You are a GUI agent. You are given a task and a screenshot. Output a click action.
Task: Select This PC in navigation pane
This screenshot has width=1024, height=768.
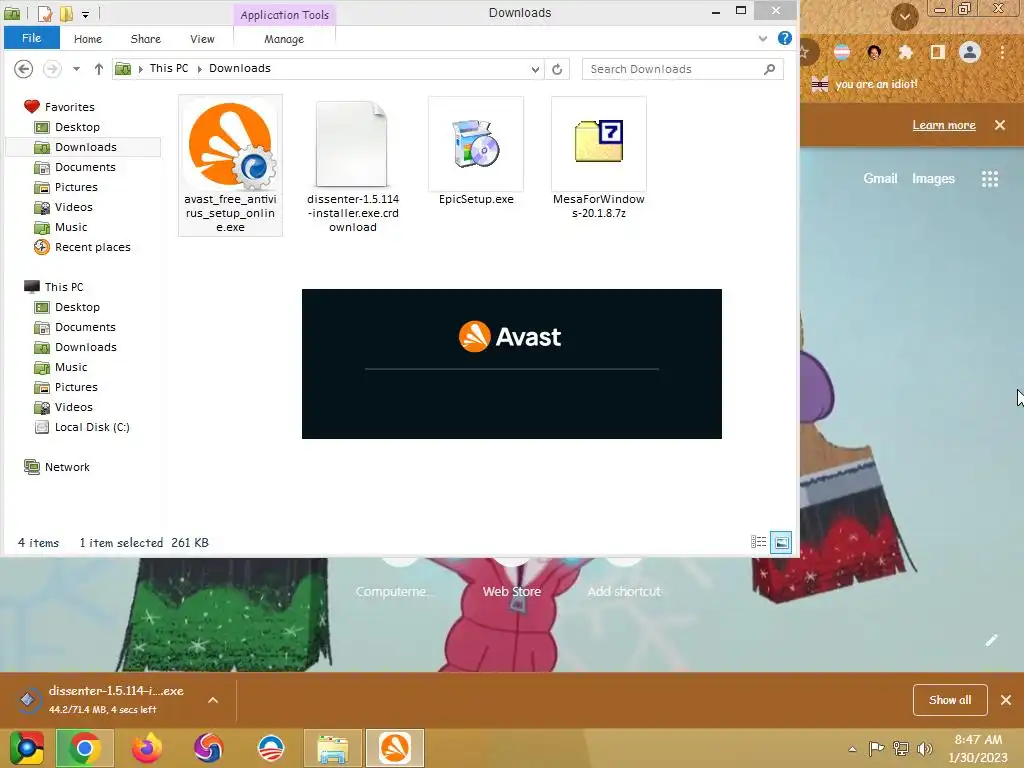click(63, 287)
